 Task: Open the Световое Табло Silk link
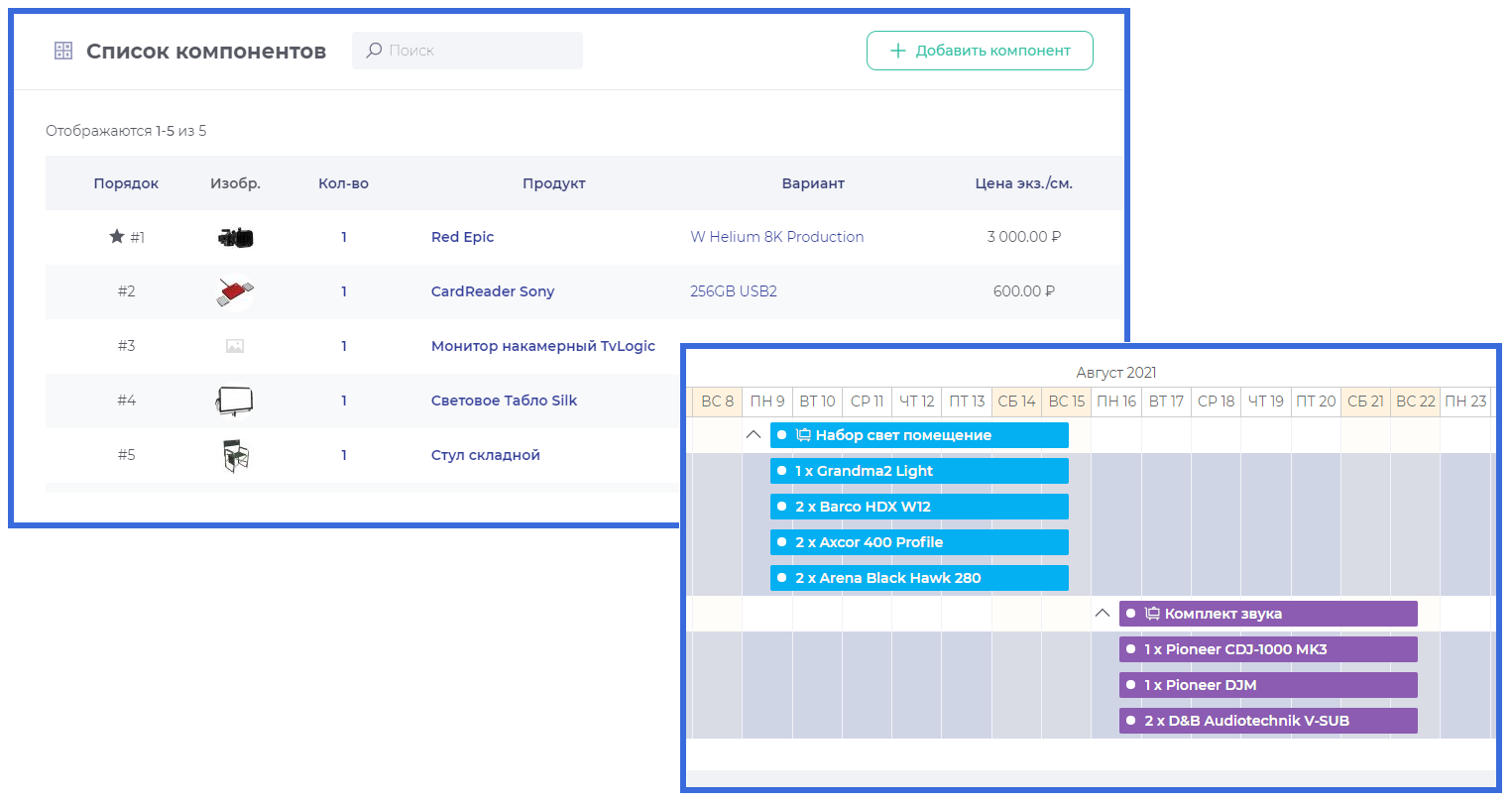click(x=504, y=401)
